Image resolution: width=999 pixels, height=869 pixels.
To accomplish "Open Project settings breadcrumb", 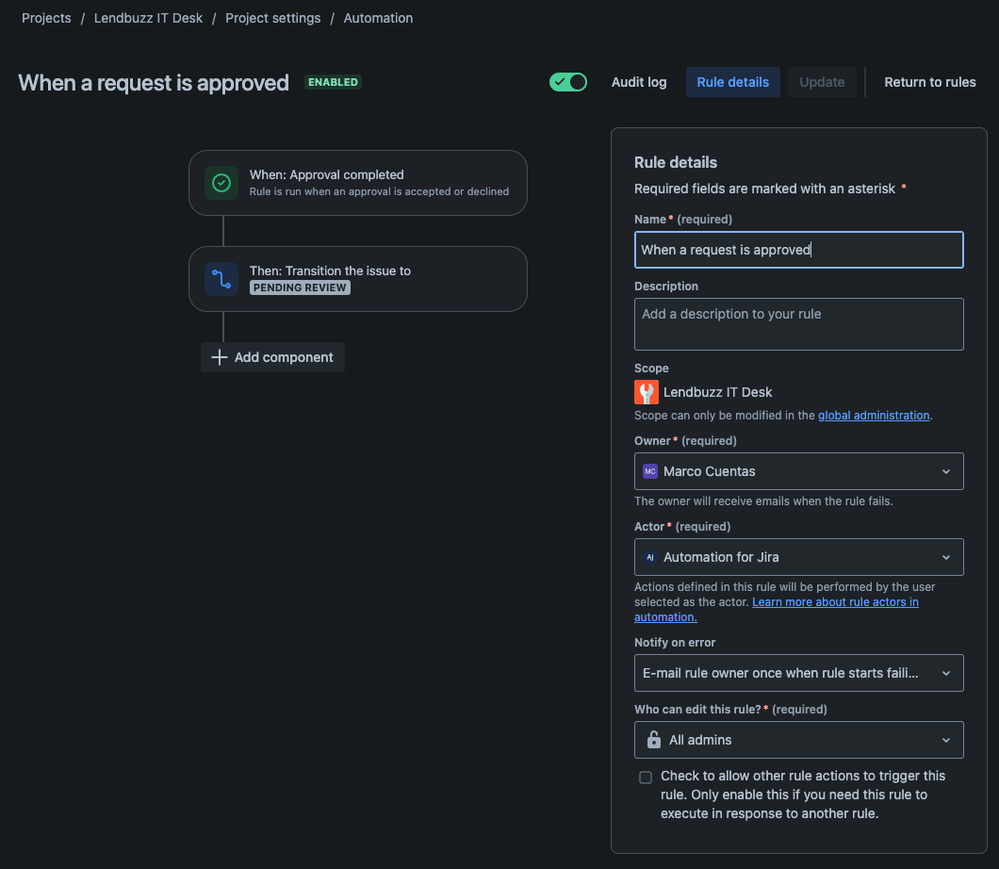I will tap(273, 18).
